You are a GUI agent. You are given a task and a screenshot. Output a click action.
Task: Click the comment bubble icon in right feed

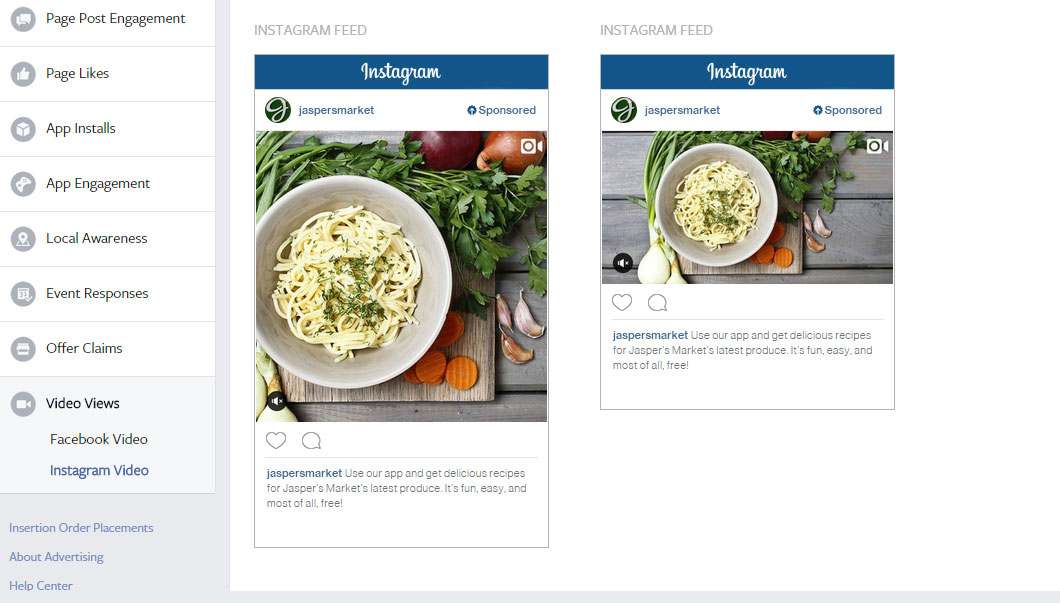[x=657, y=303]
